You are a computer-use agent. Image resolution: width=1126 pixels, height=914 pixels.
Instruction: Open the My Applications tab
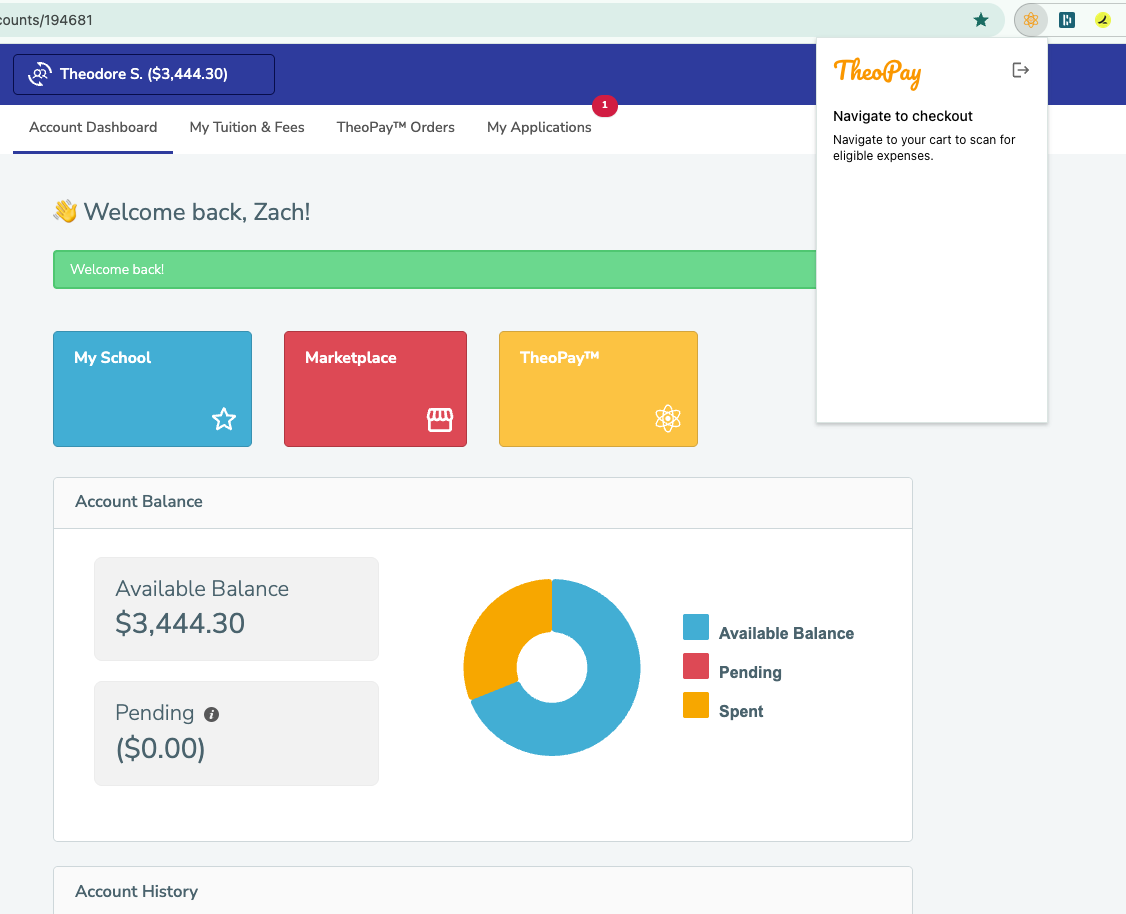(x=539, y=128)
